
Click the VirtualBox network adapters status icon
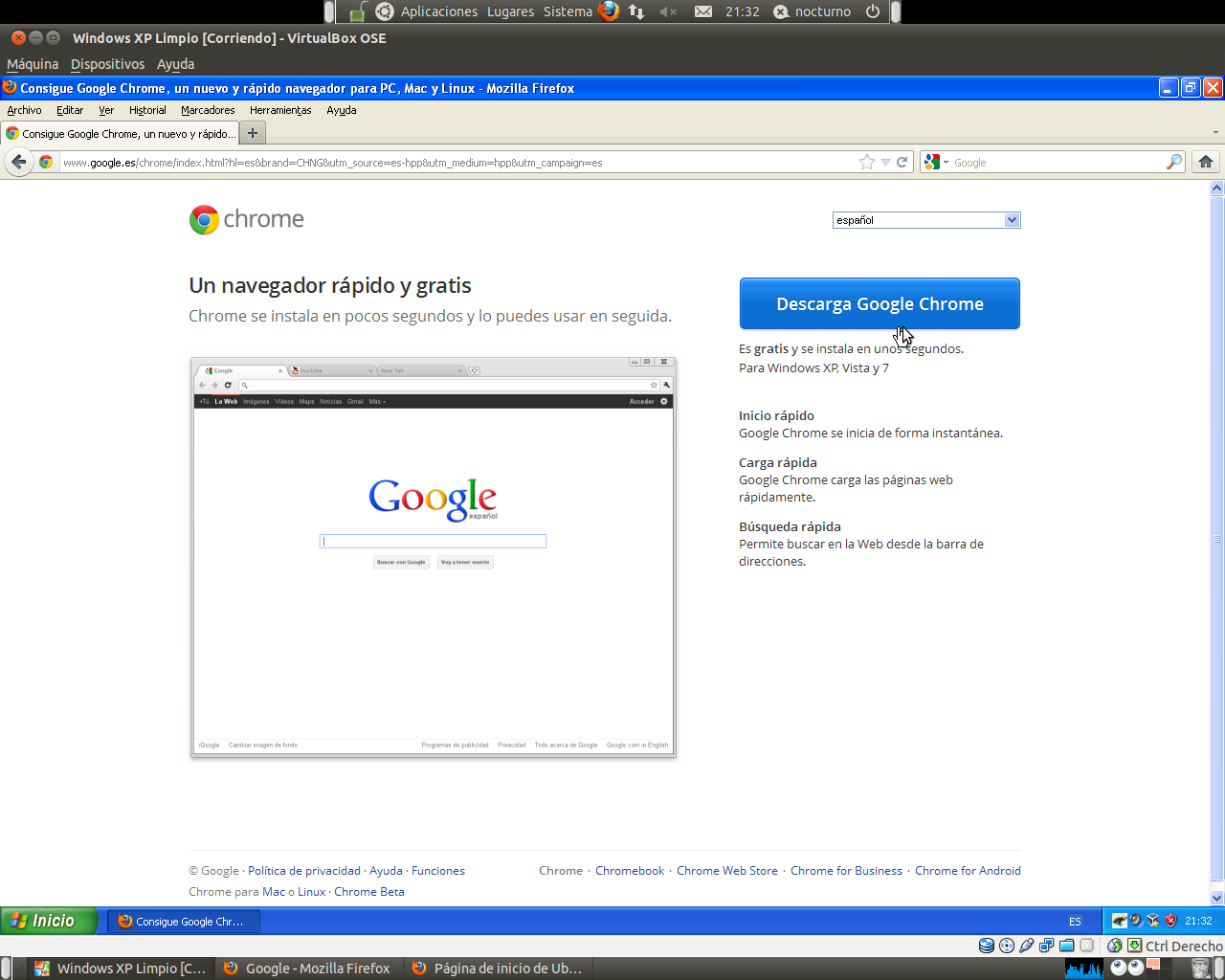coord(1047,946)
